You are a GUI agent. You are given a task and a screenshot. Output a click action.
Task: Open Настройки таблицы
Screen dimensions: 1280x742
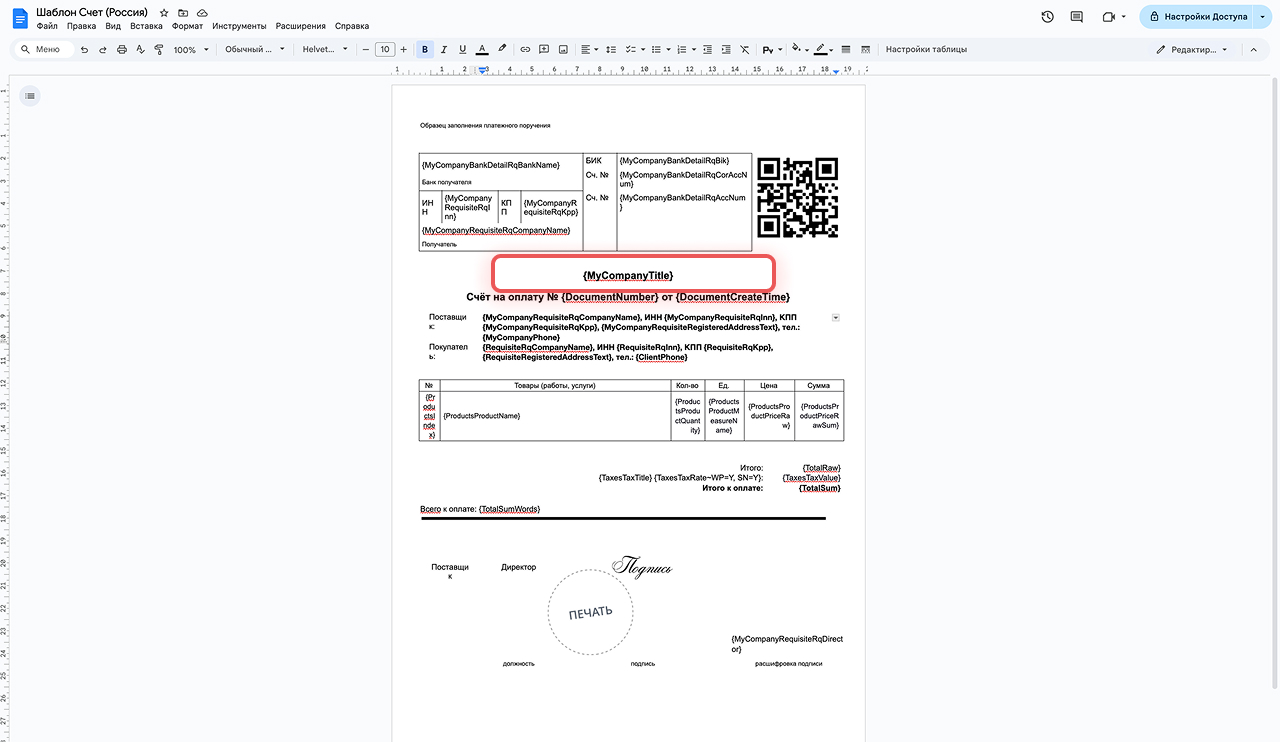pyautogui.click(x=925, y=49)
